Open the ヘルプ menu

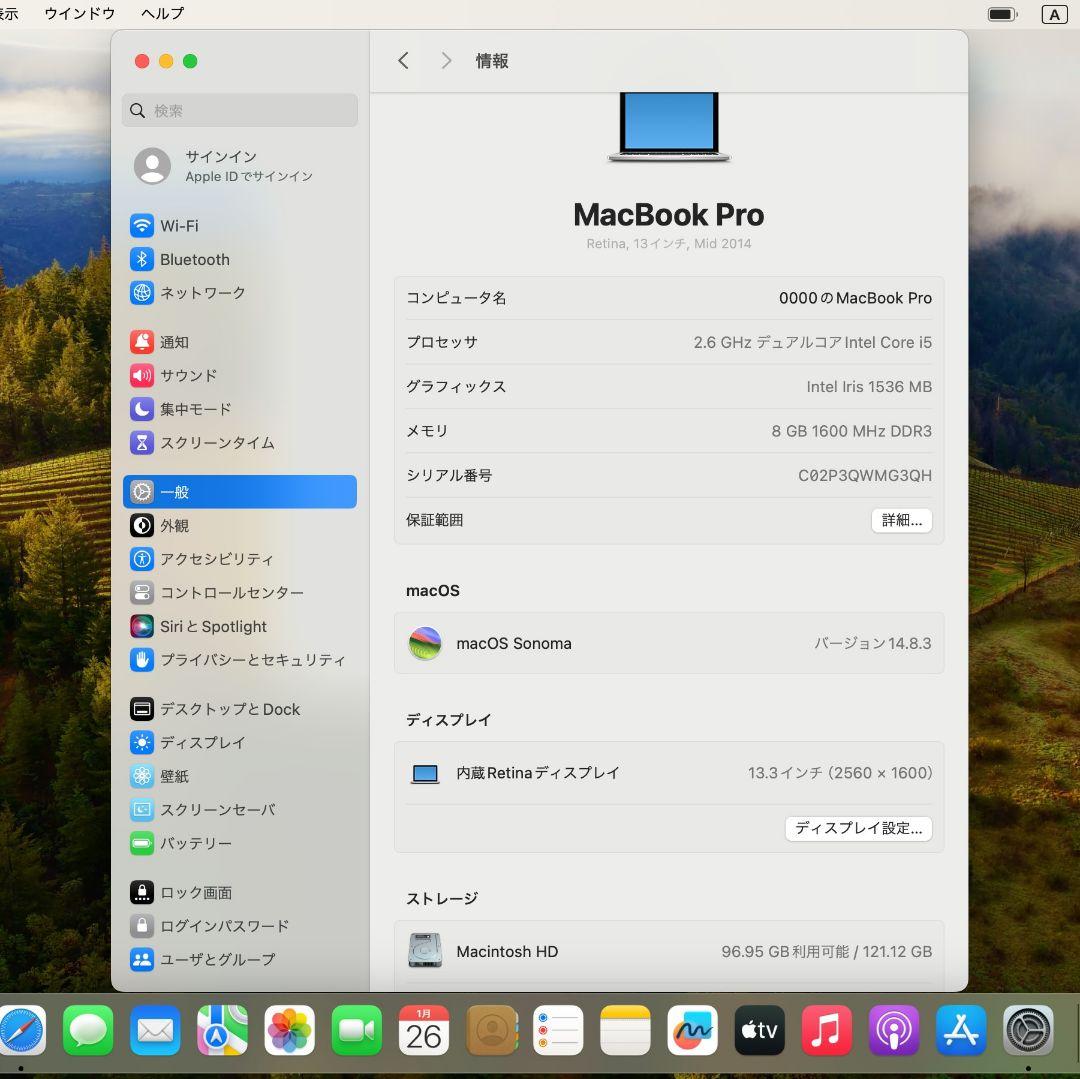[162, 13]
